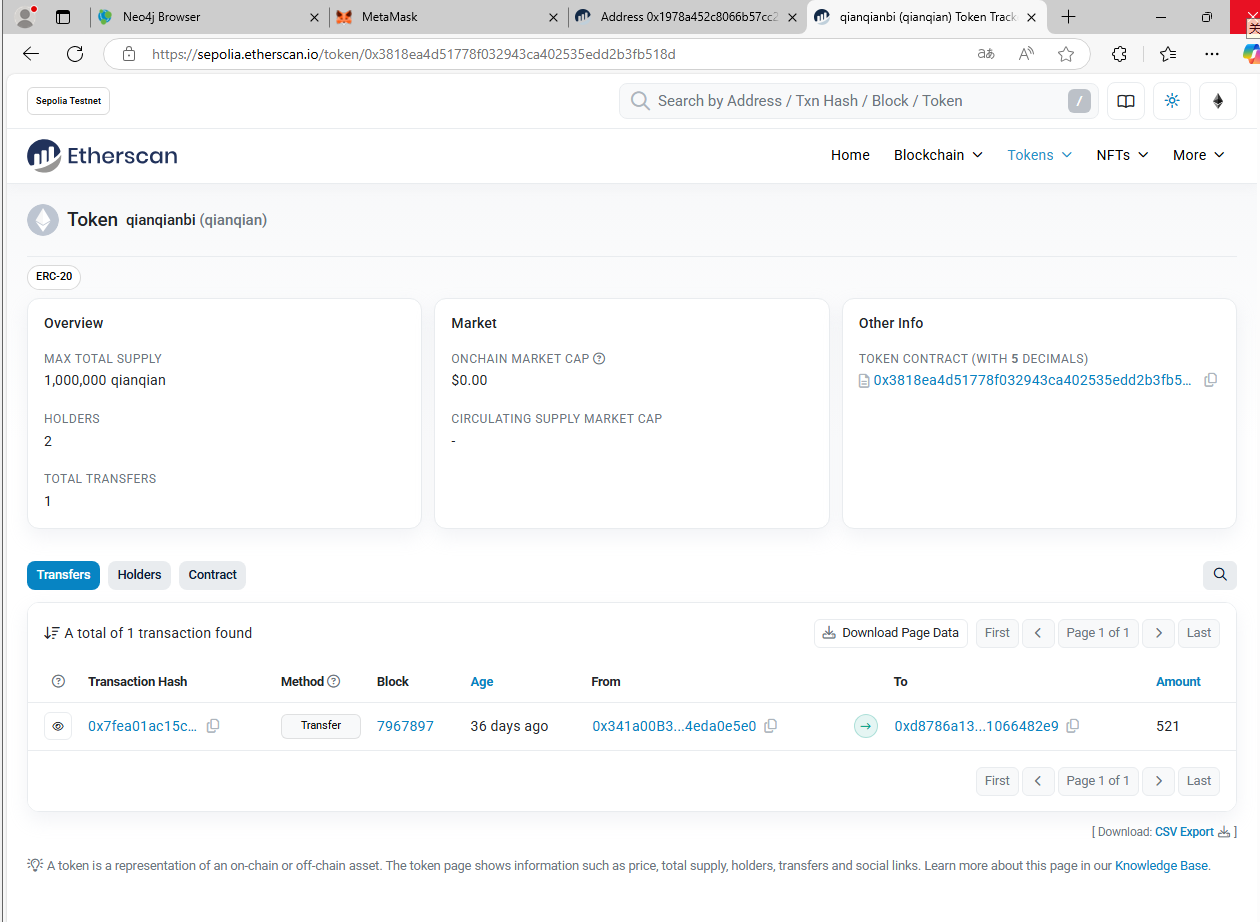Click the help icon beside Onchain Market Cap
Viewport: 1260px width, 922px height.
(x=599, y=359)
